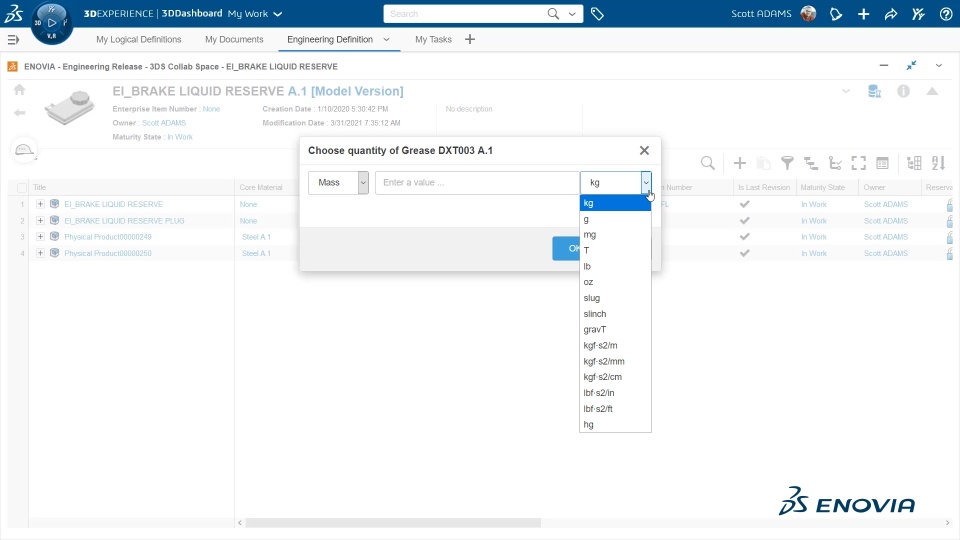Select slug unit from list
This screenshot has width=960, height=540.
(615, 298)
